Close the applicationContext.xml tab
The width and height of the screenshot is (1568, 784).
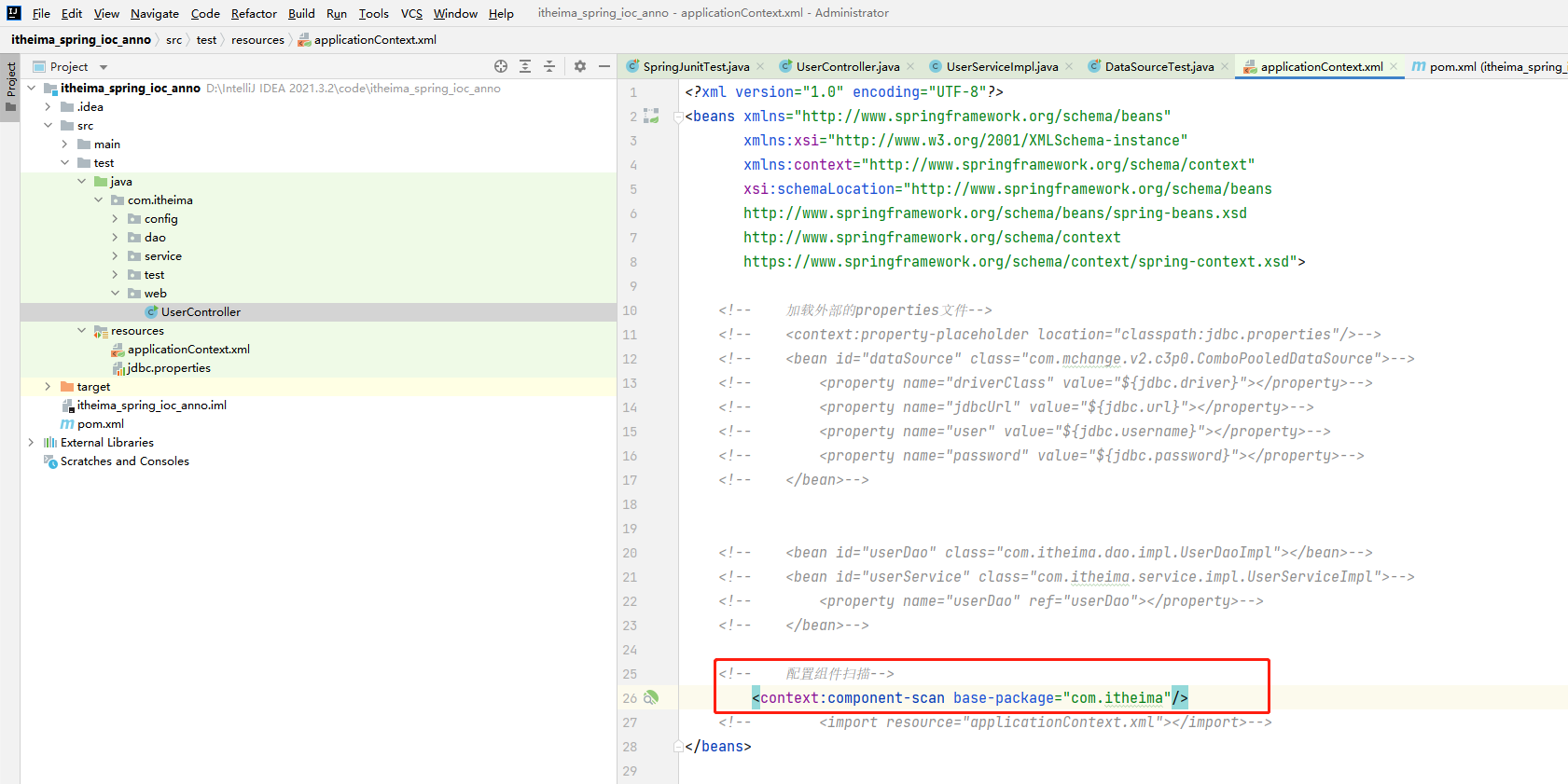pos(1394,66)
